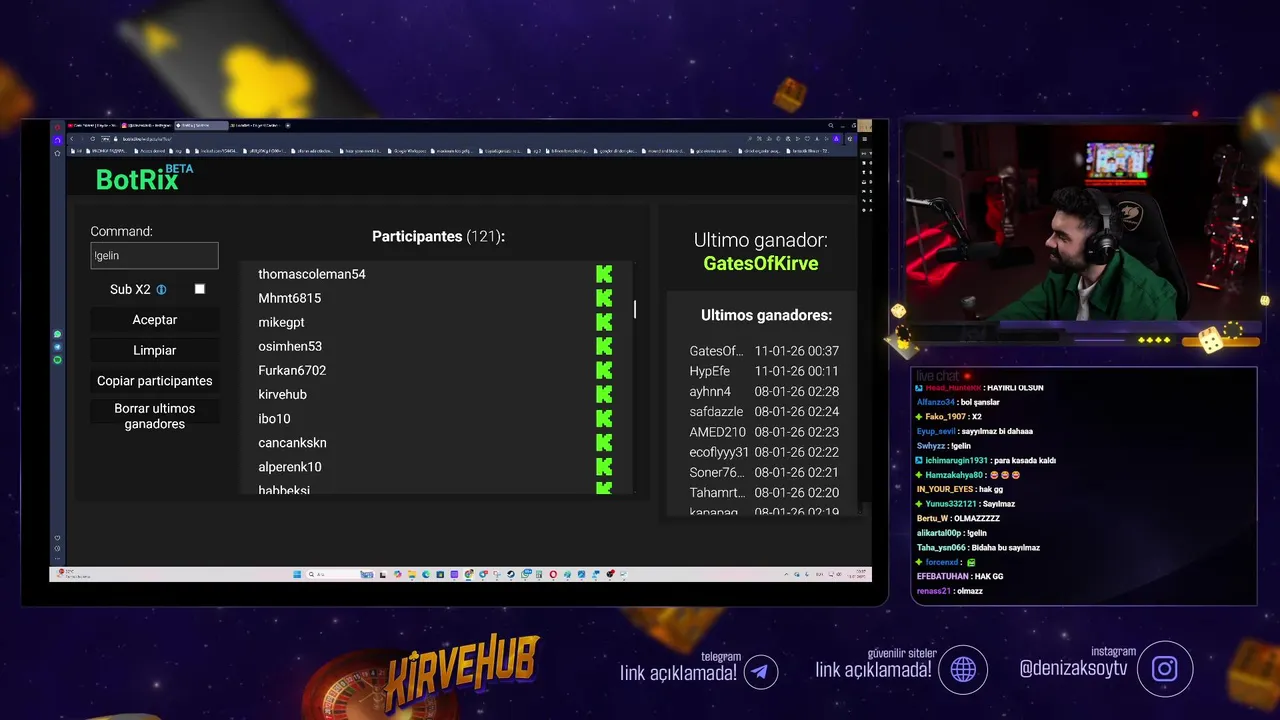Click the Kick icon beside alperenk10

[x=604, y=466]
